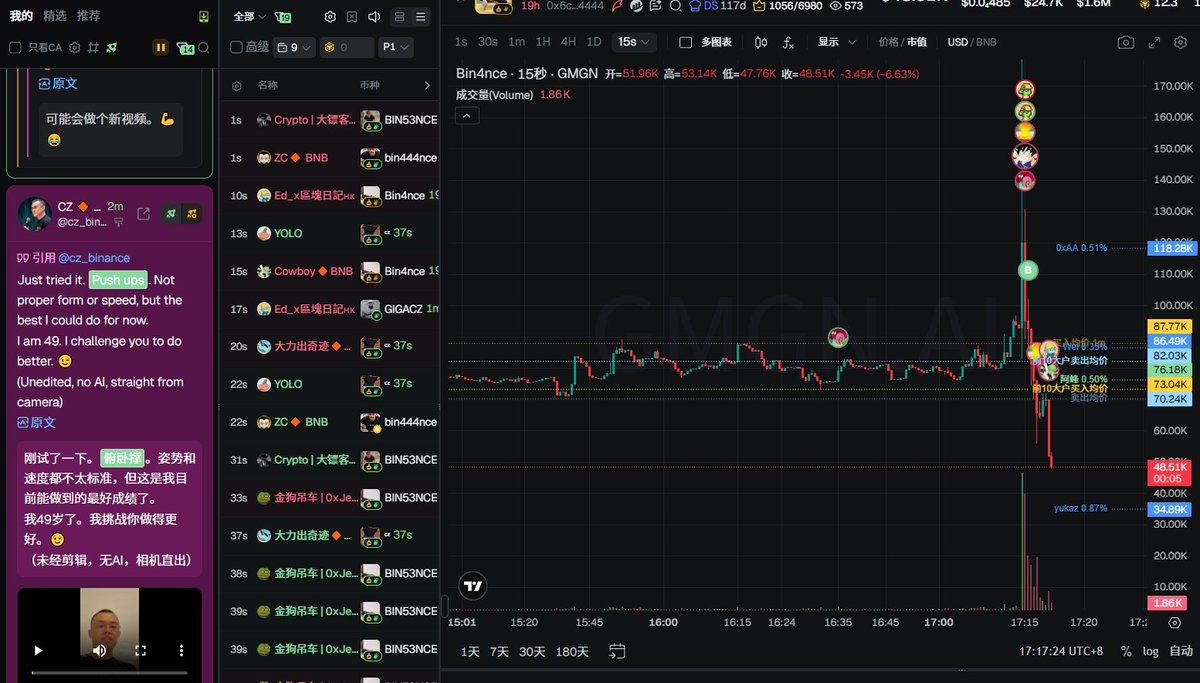Expand columns with arrow right of 币种

(x=427, y=86)
